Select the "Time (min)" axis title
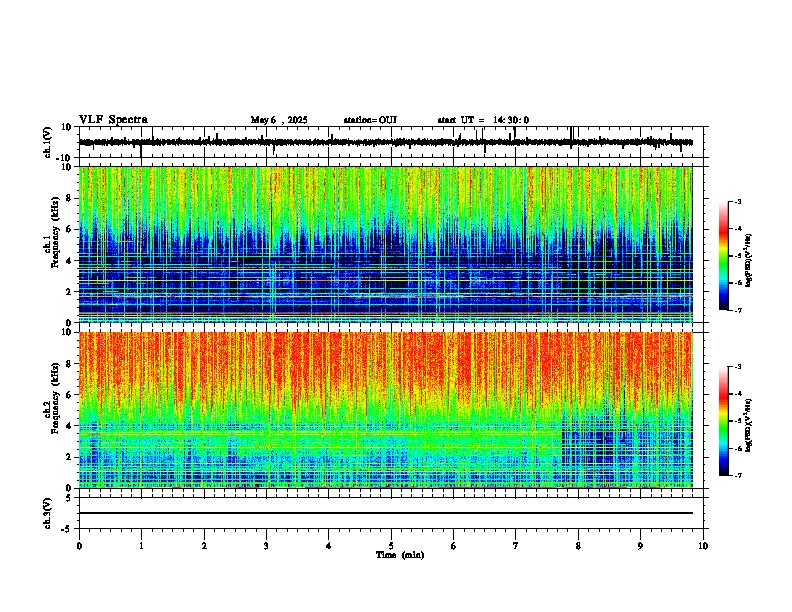Image resolution: width=792 pixels, height=612 pixels. coord(400,555)
